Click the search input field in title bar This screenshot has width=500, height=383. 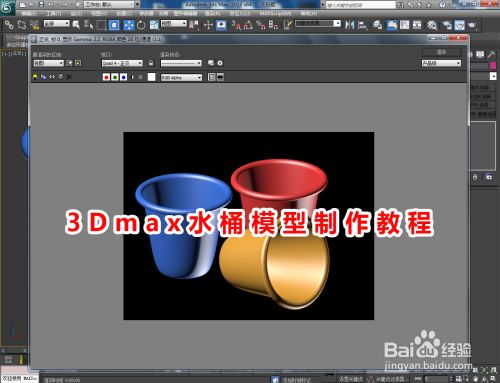click(x=360, y=5)
